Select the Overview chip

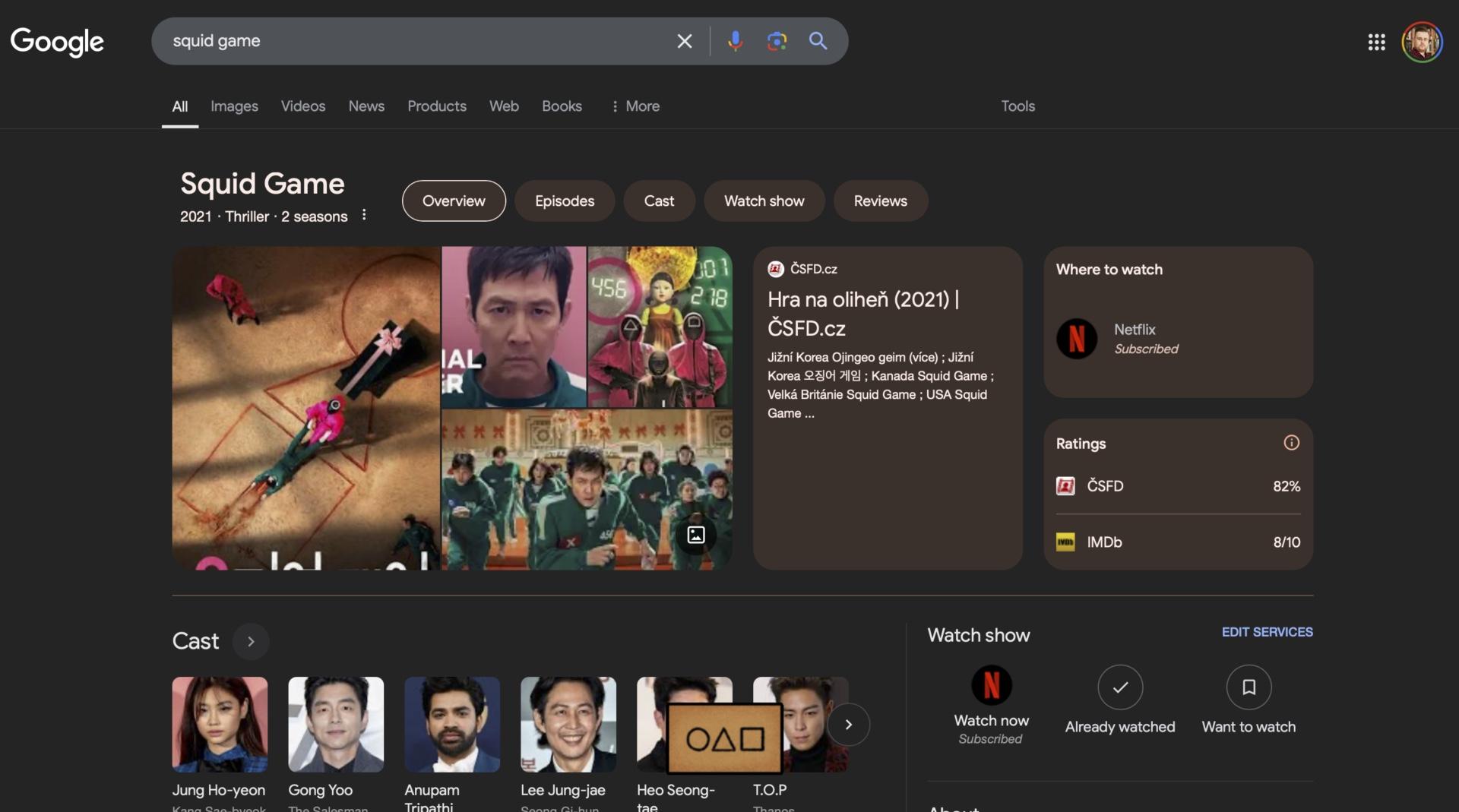(454, 201)
